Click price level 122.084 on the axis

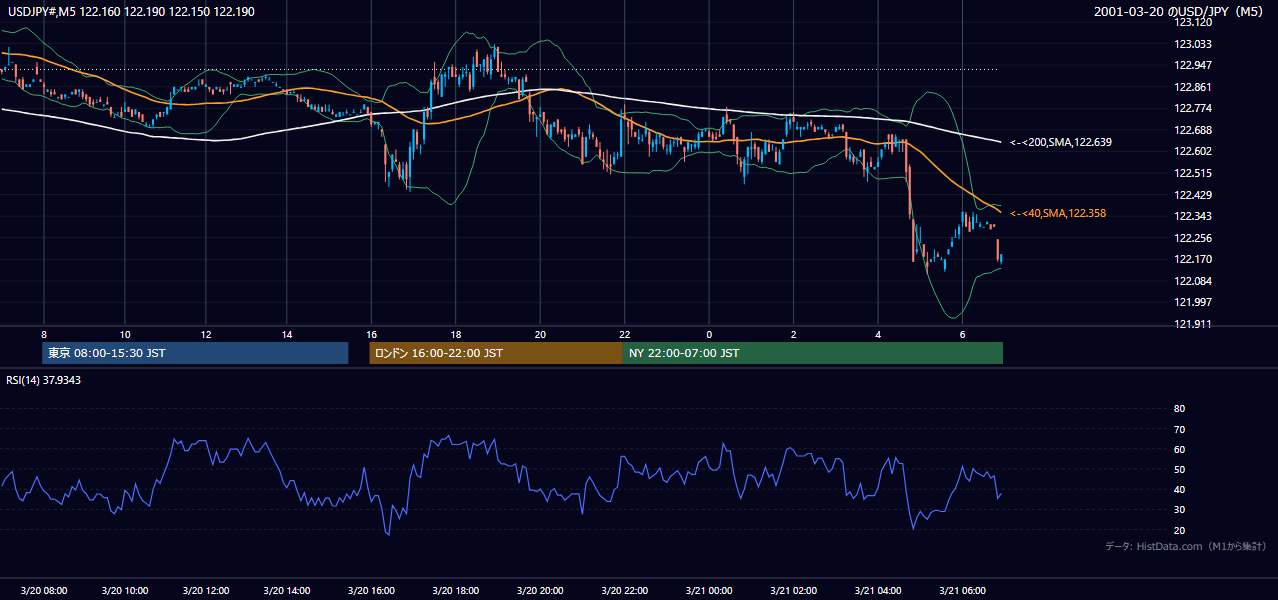1193,281
